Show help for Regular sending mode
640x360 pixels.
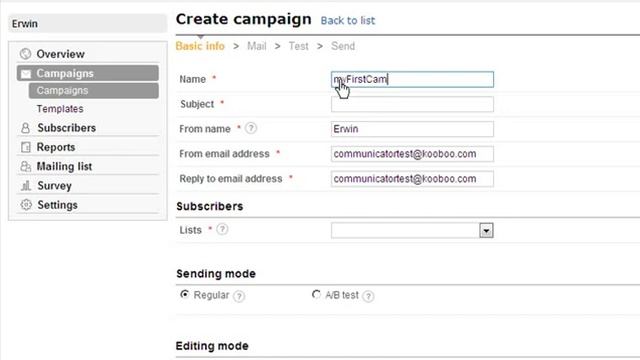[x=239, y=296]
